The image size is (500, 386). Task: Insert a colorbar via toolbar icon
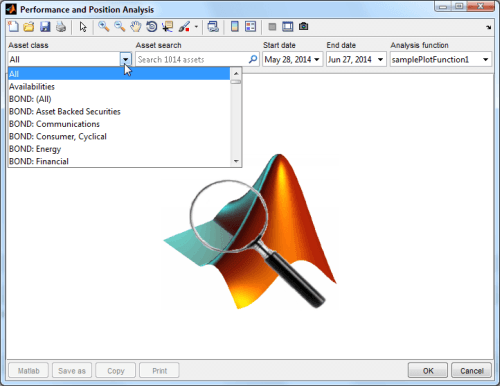[x=235, y=27]
